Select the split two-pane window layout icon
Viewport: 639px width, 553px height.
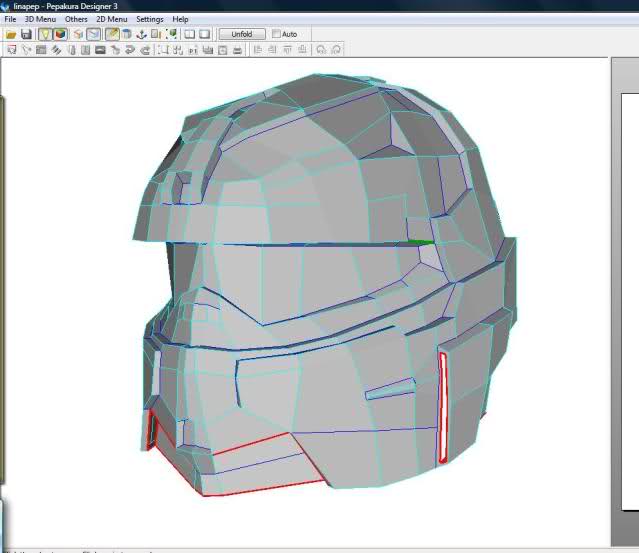click(x=188, y=34)
